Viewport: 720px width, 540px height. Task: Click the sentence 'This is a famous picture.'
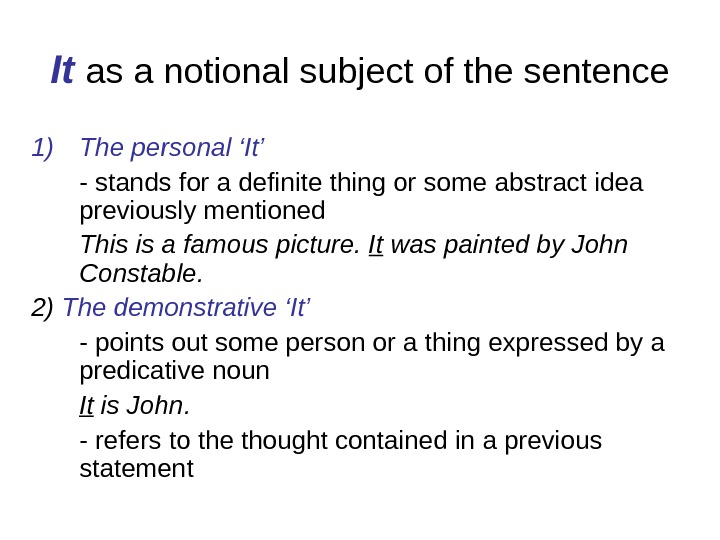[220, 245]
